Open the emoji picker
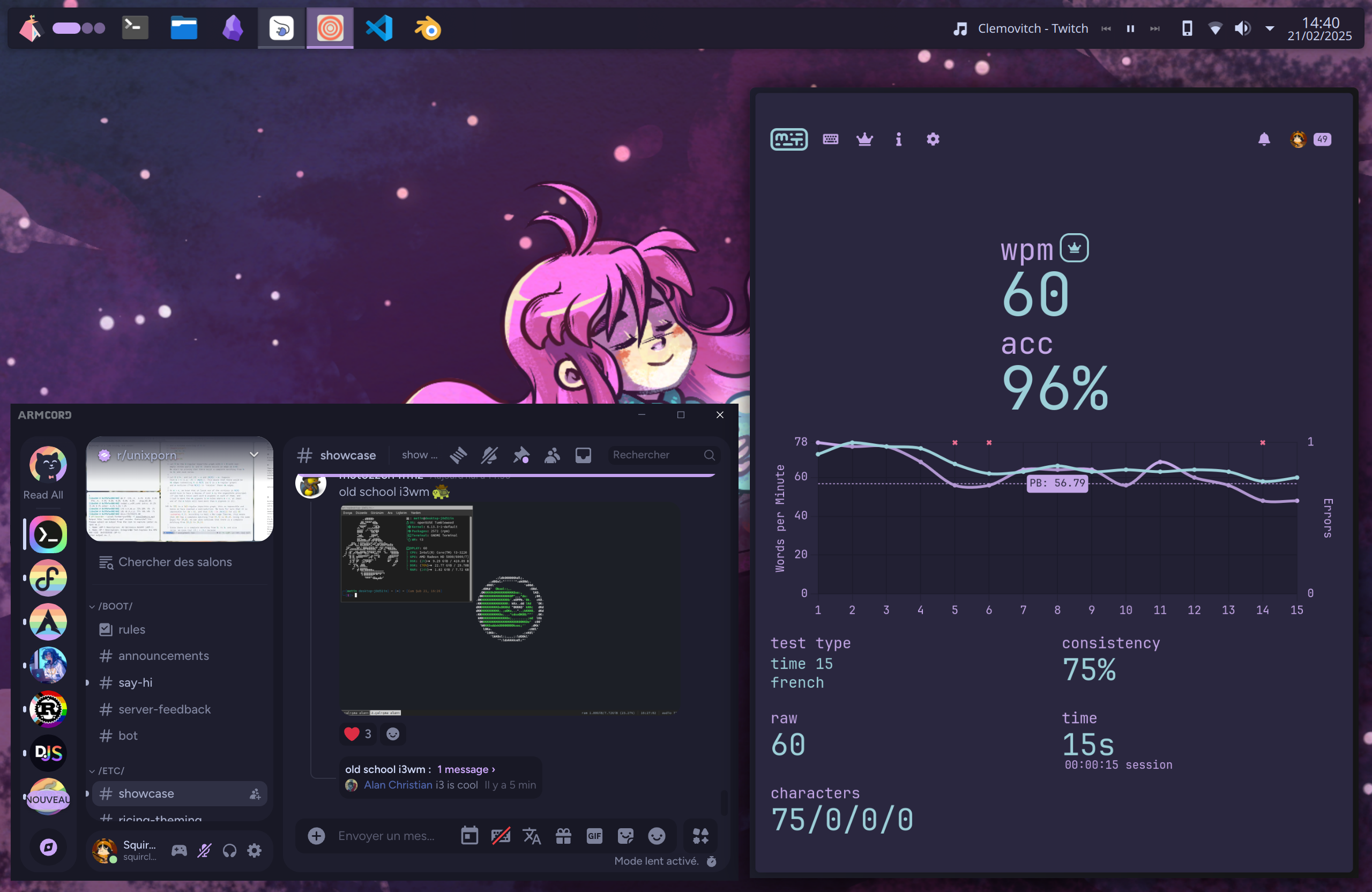This screenshot has width=1372, height=892. tap(657, 836)
